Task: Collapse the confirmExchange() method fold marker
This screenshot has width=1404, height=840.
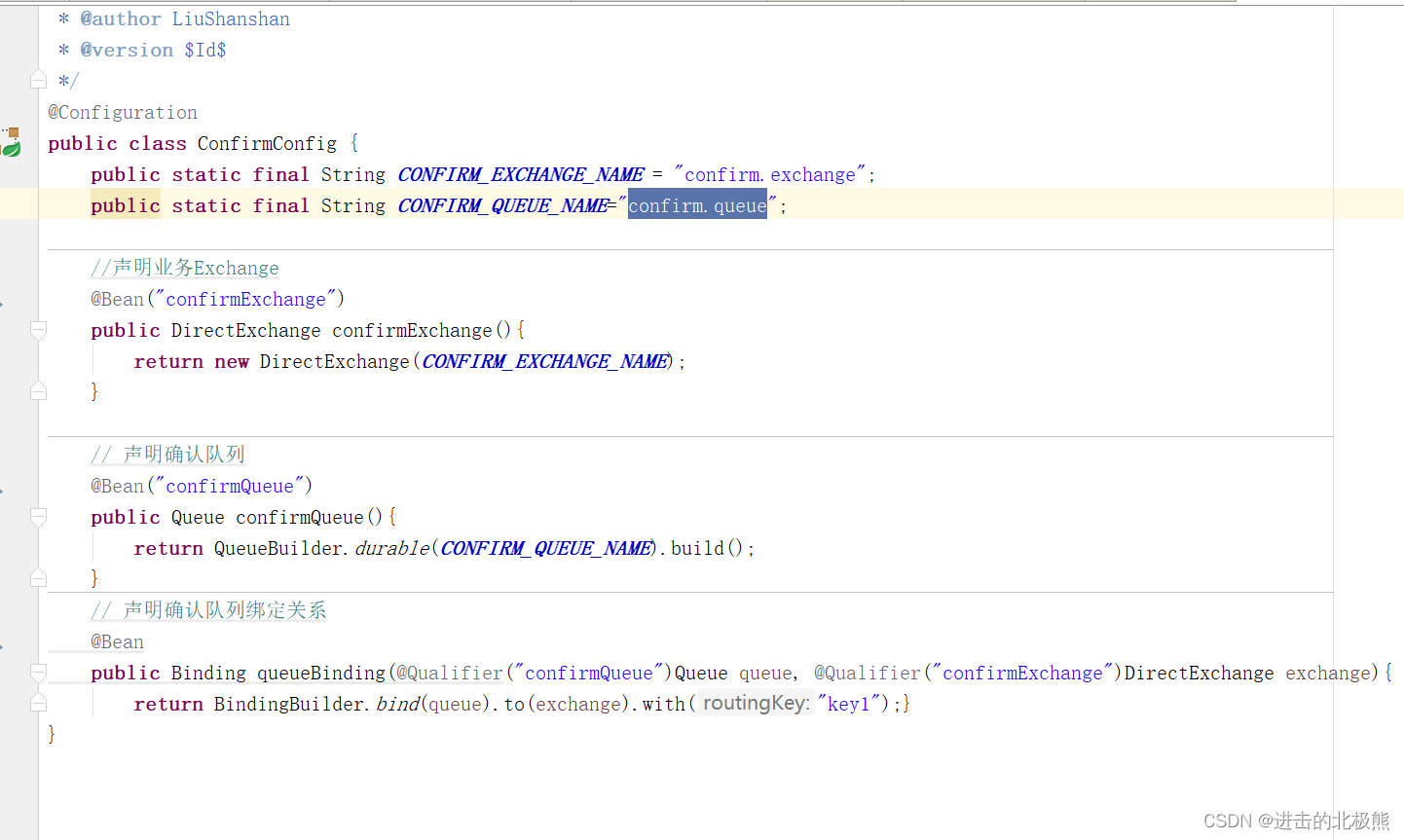Action: (x=38, y=330)
